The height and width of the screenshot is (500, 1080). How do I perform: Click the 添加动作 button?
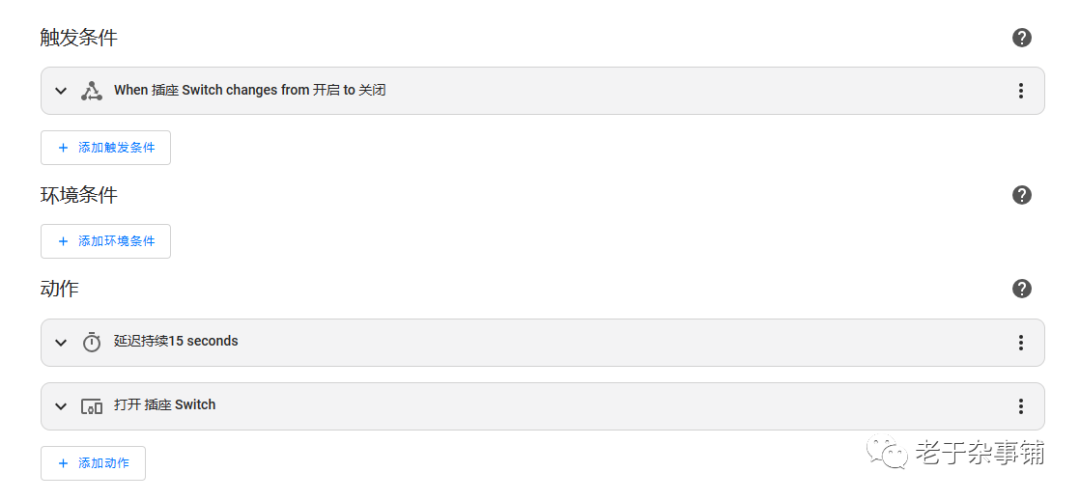[93, 463]
